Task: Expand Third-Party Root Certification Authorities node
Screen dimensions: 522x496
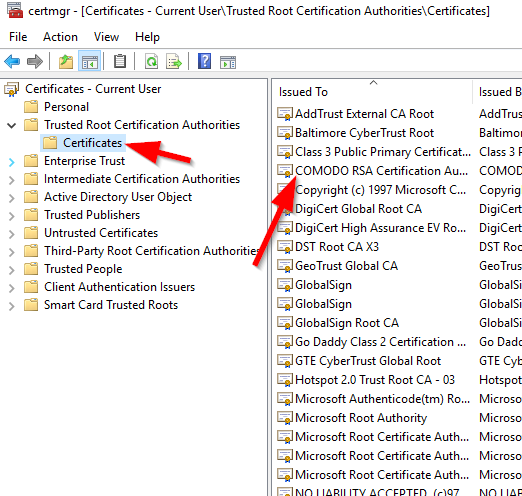Action: pyautogui.click(x=12, y=252)
